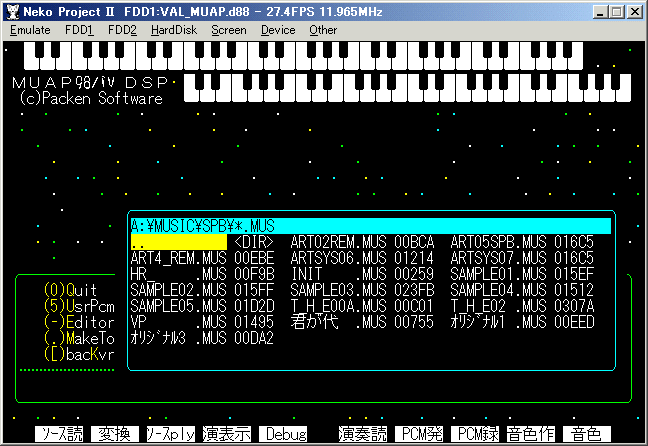Open the Emulate menu
Viewport: 648px width, 446px height.
point(30,30)
